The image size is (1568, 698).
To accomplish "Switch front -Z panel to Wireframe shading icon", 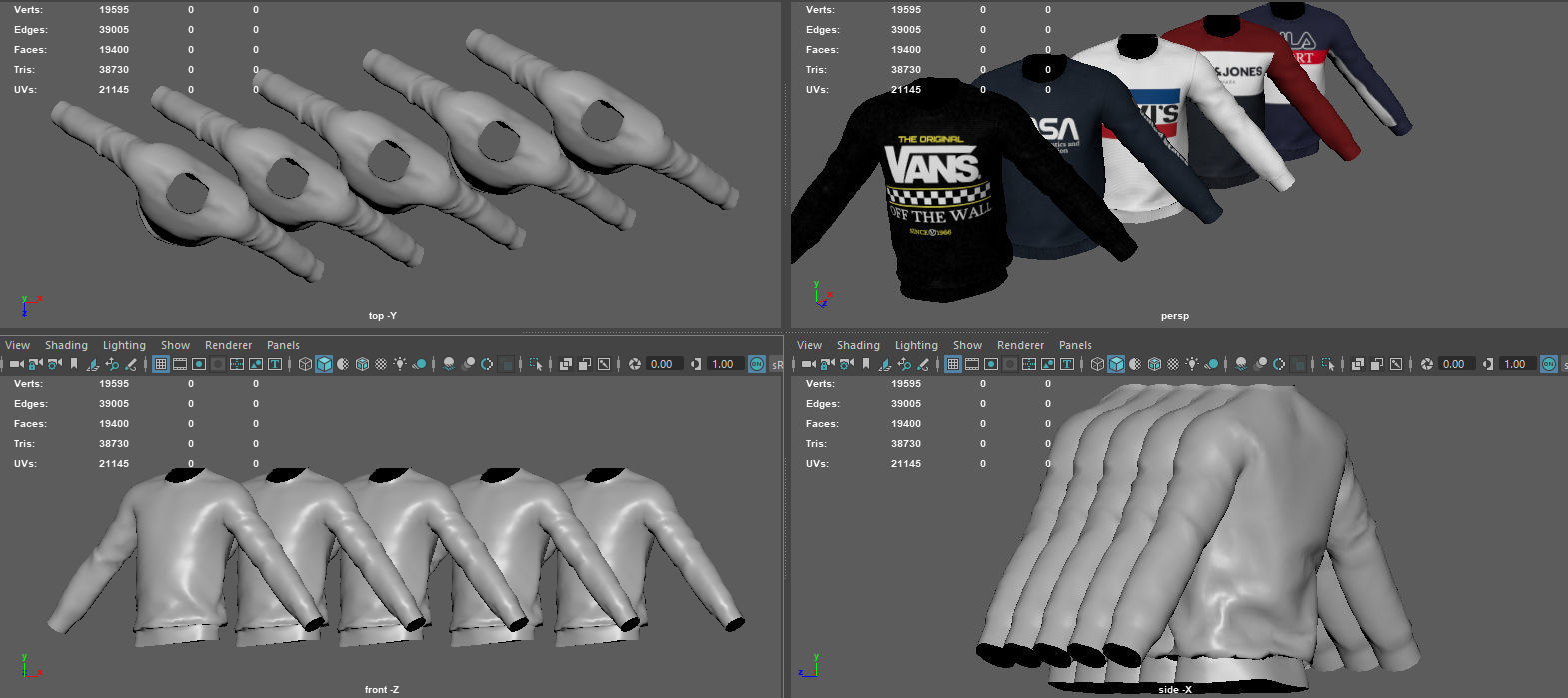I will coord(305,364).
